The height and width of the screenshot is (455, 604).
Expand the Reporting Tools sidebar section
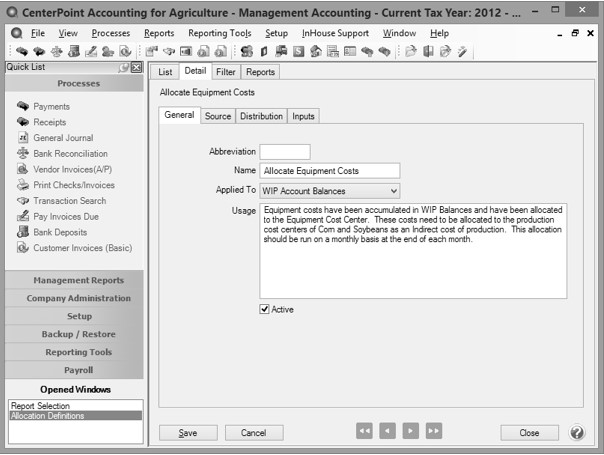tap(74, 352)
